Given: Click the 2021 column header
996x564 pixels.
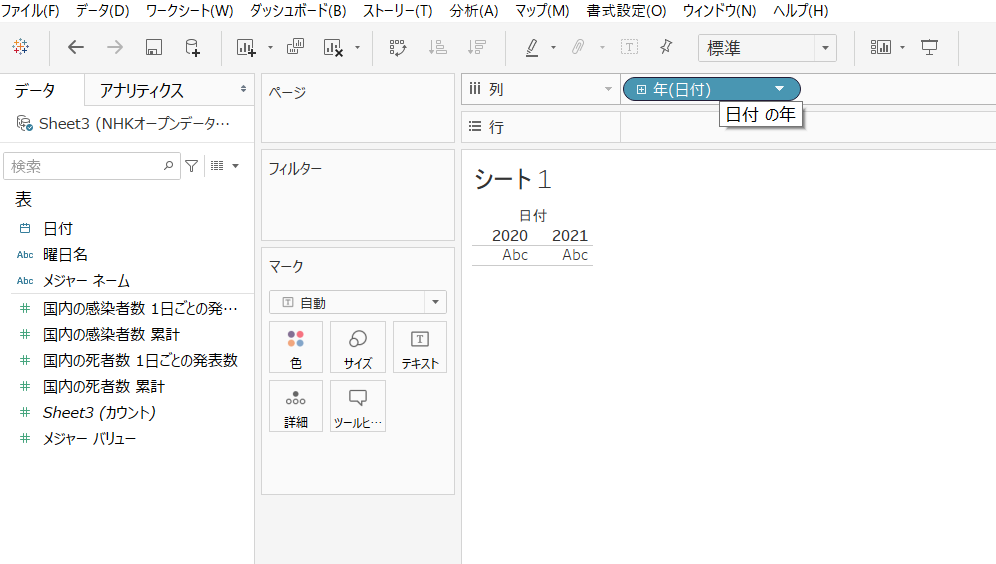Looking at the screenshot, I should (570, 236).
